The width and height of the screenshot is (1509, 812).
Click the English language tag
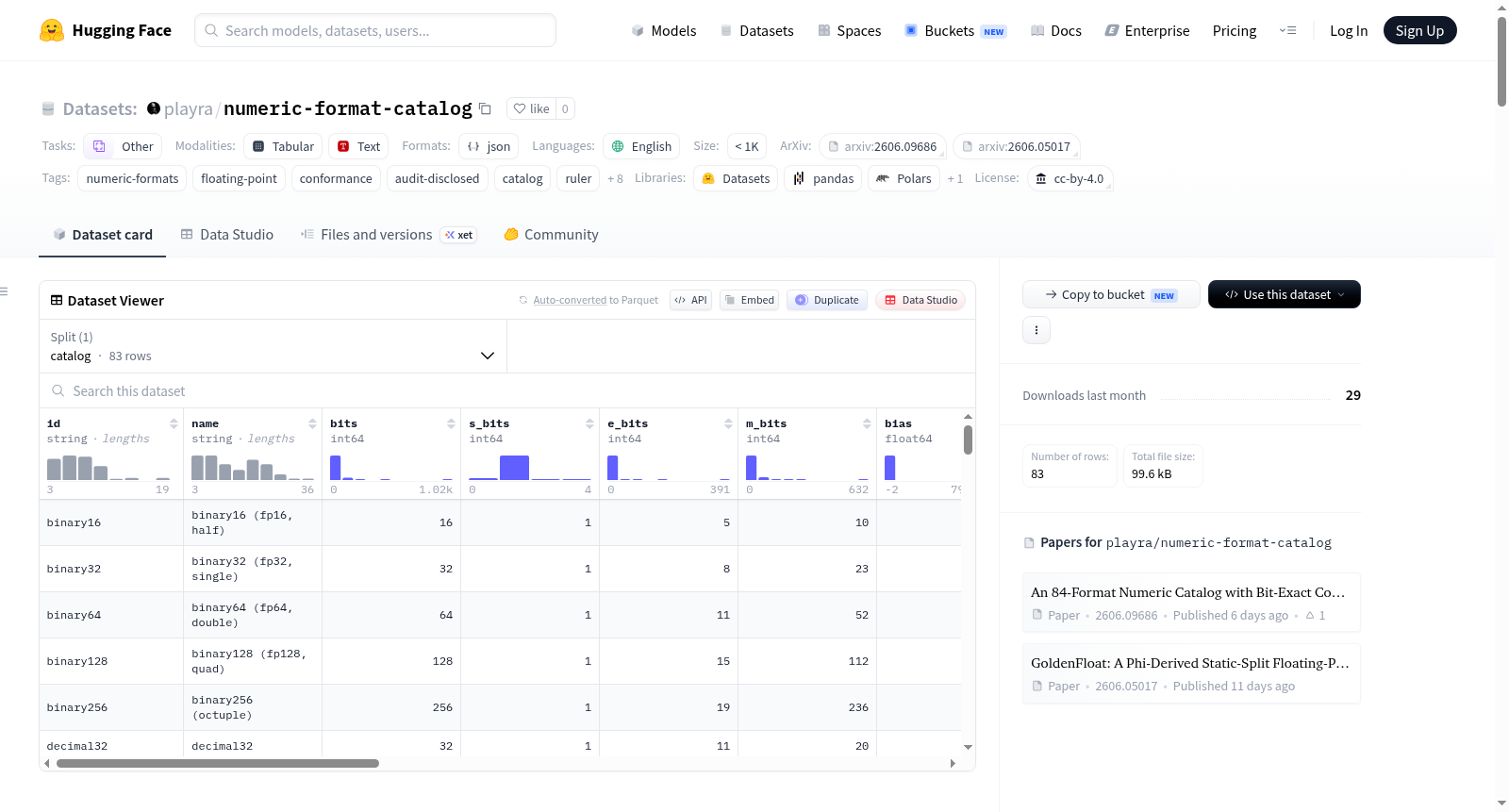tap(641, 146)
